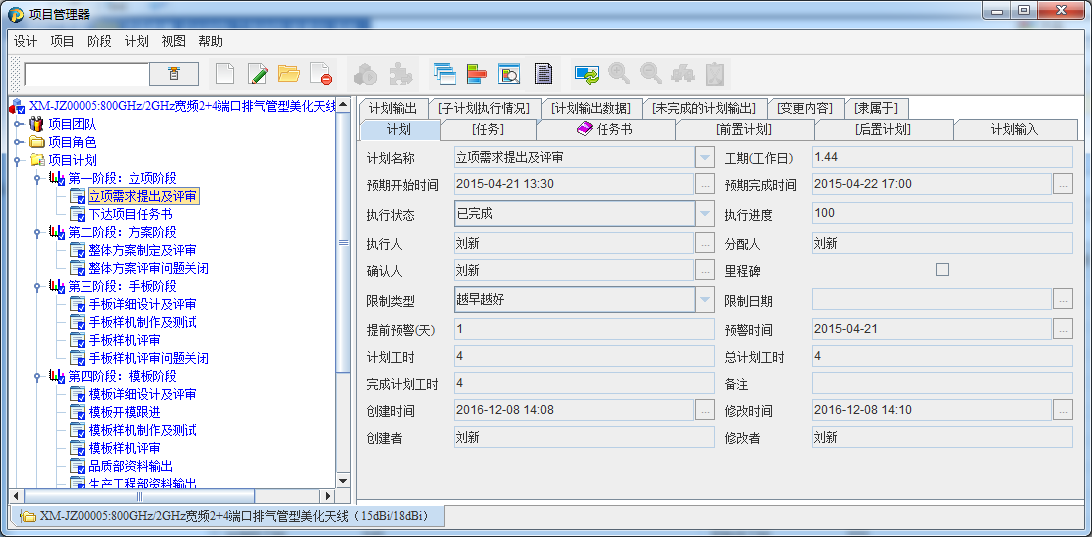This screenshot has width=1092, height=537.
Task: Toggle the 里程碑 milestone checkbox
Action: point(942,270)
